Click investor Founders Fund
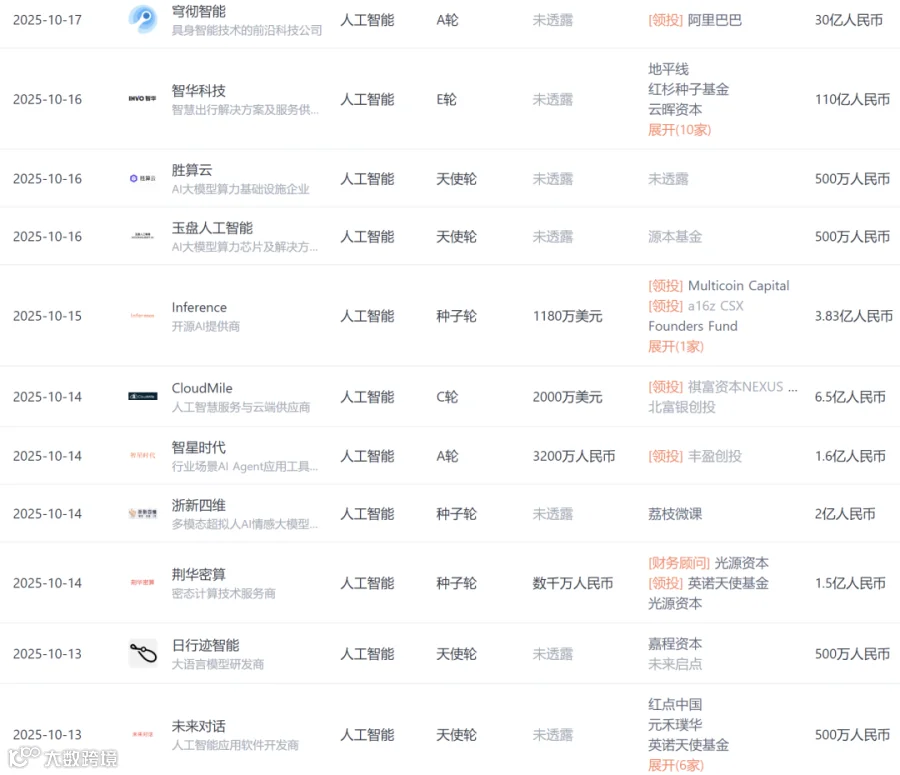Image resolution: width=900 pixels, height=775 pixels. point(693,326)
